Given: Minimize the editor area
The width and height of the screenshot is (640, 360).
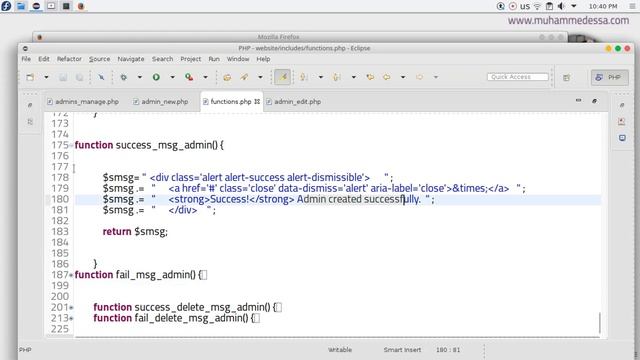Looking at the screenshot, I should click(578, 100).
